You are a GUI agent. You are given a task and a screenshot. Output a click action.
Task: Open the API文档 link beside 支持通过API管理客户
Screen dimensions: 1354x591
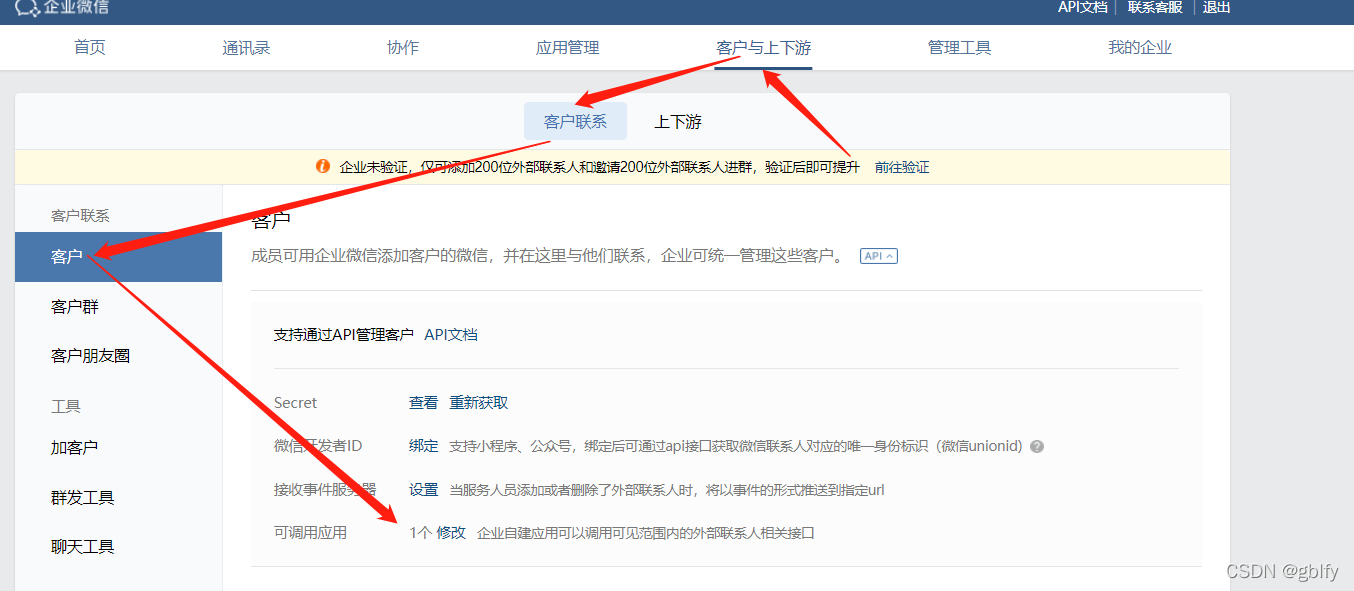[451, 334]
